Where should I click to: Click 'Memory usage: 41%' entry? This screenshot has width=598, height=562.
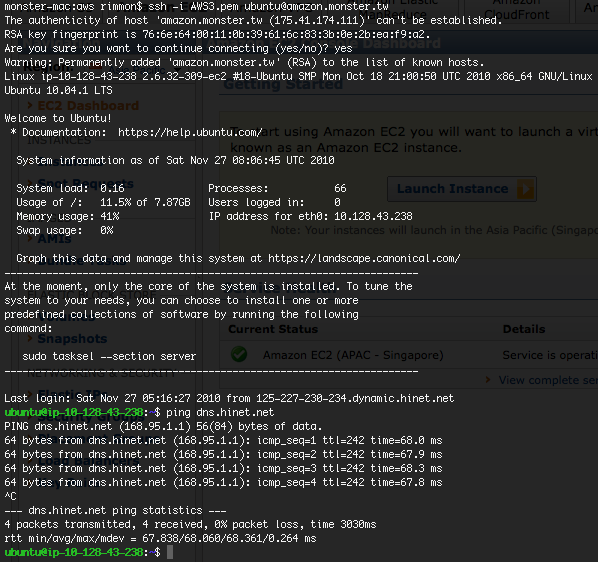point(68,216)
